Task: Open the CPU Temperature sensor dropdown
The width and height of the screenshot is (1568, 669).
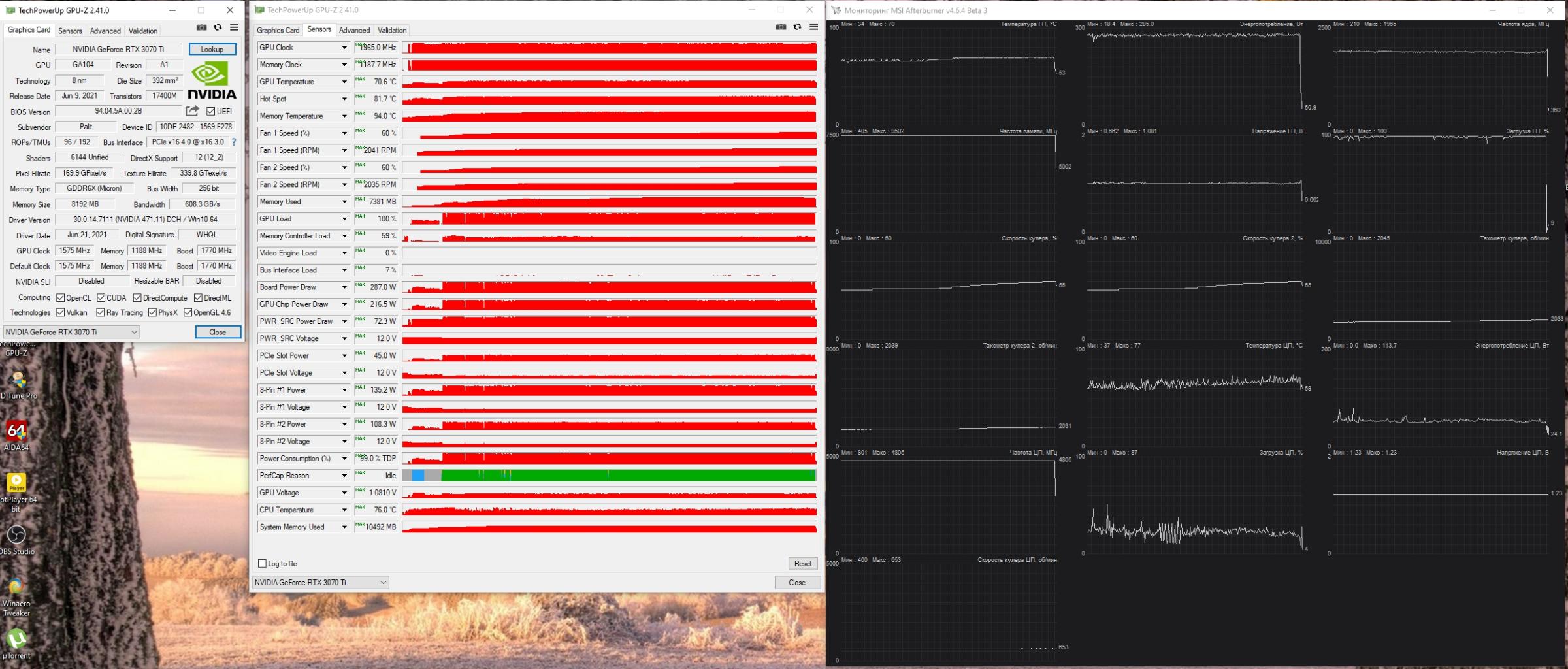Action: coord(344,510)
